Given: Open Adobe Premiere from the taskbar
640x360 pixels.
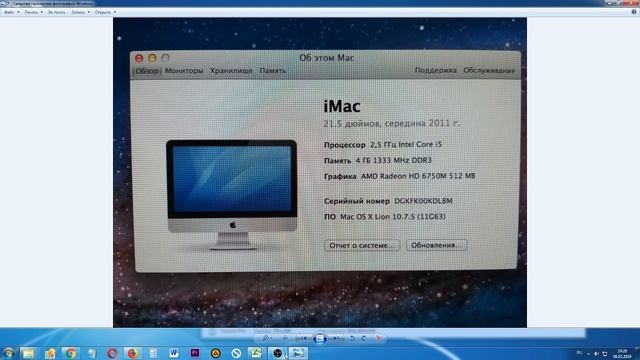Looking at the screenshot, I should pyautogui.click(x=195, y=353).
